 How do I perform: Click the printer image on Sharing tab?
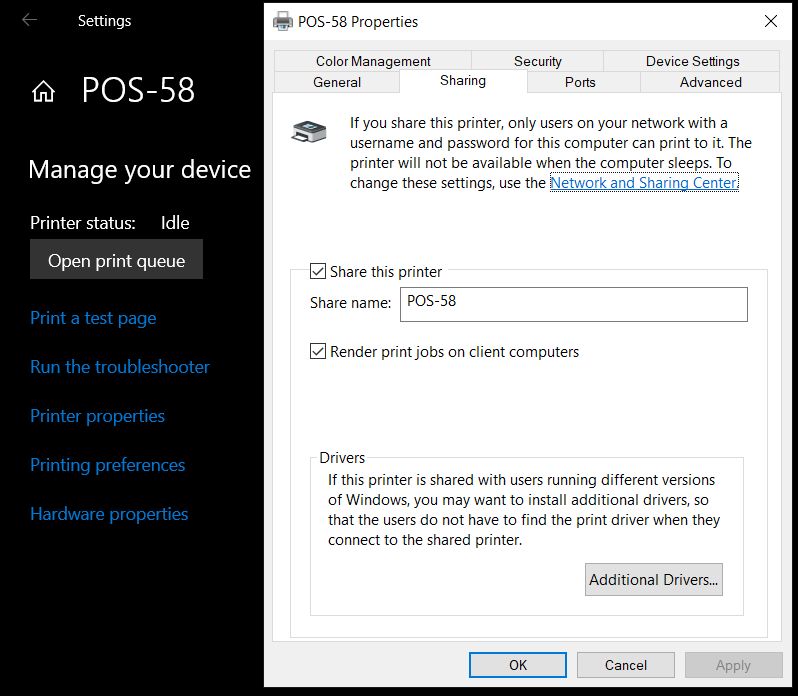tap(309, 132)
